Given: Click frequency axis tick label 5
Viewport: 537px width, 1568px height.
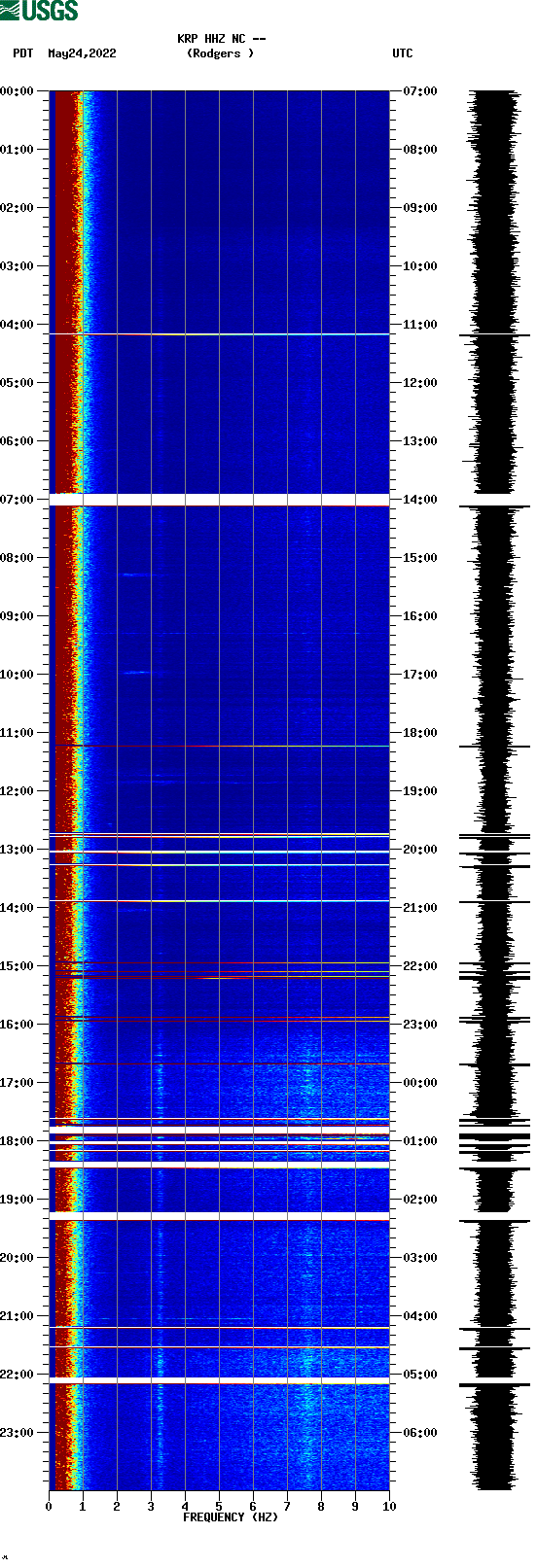Looking at the screenshot, I should point(219,1507).
